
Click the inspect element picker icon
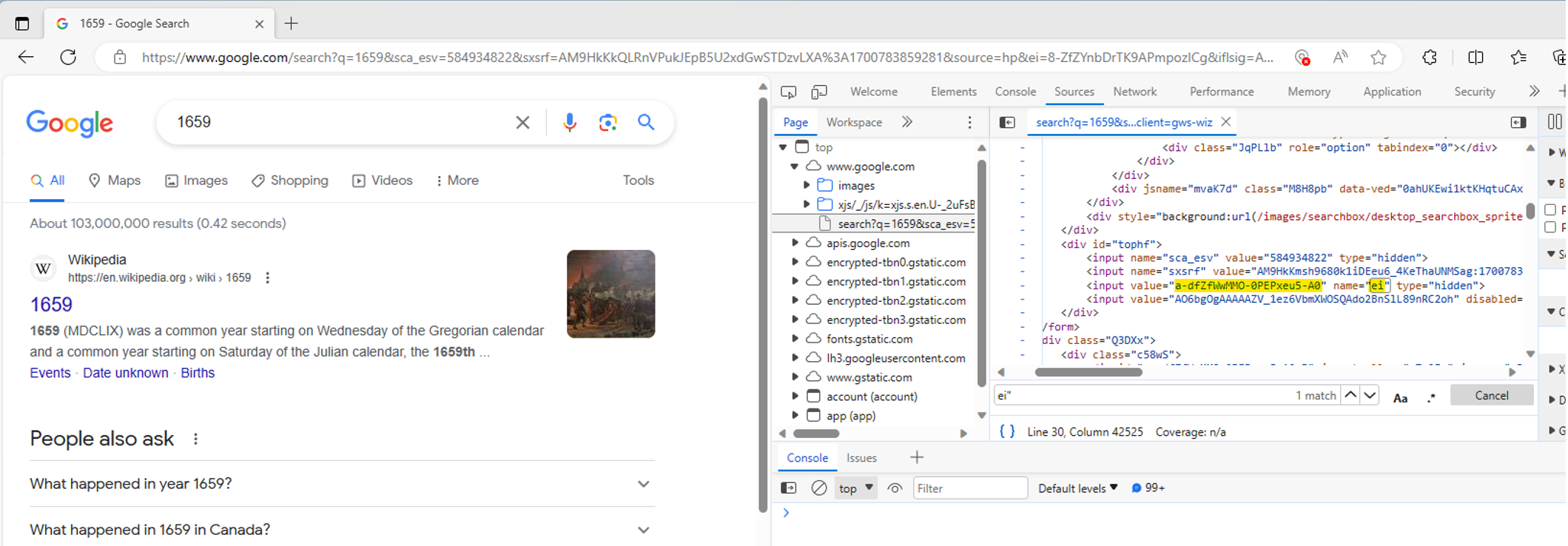788,92
